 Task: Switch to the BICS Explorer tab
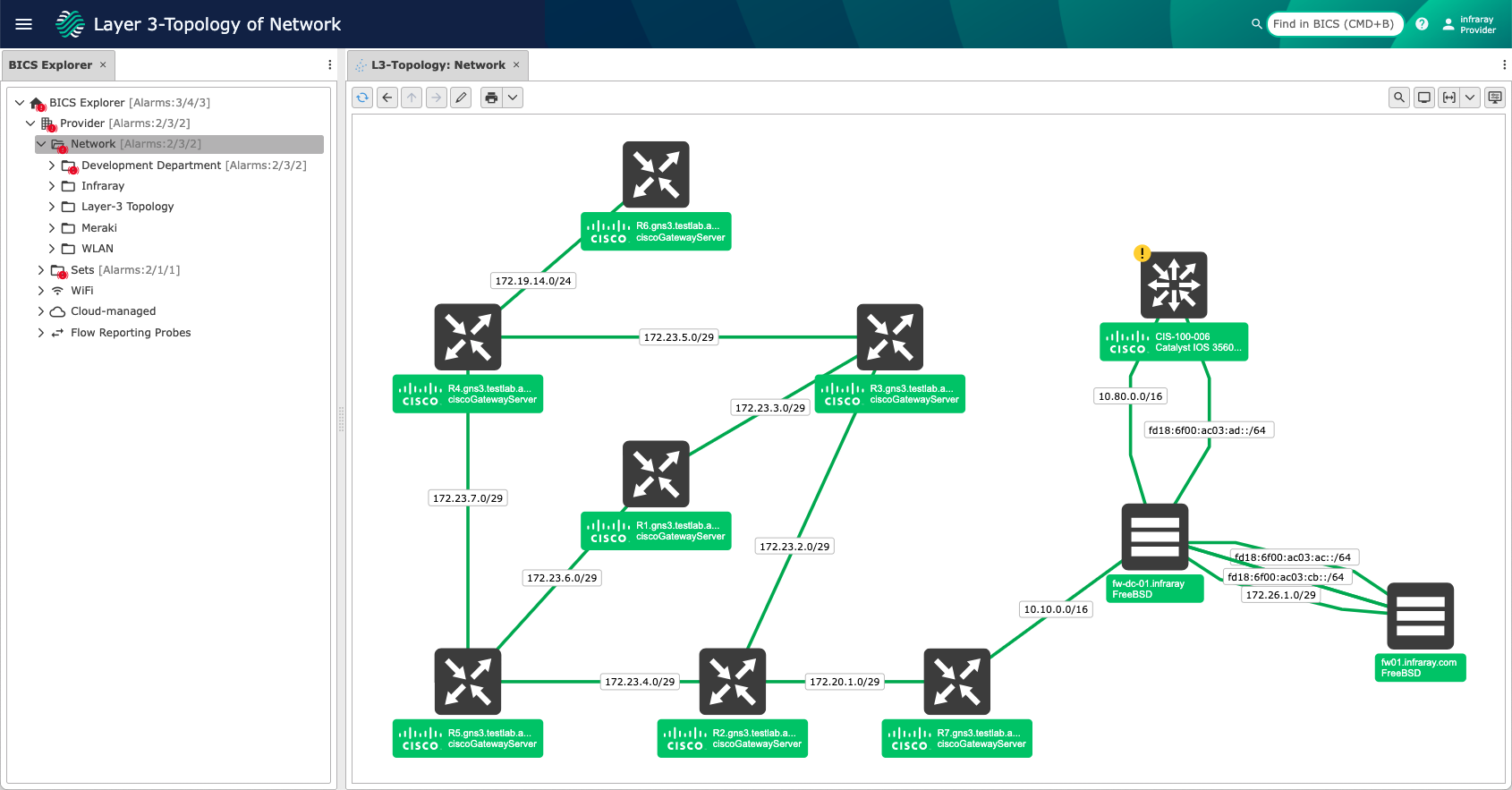tap(50, 65)
